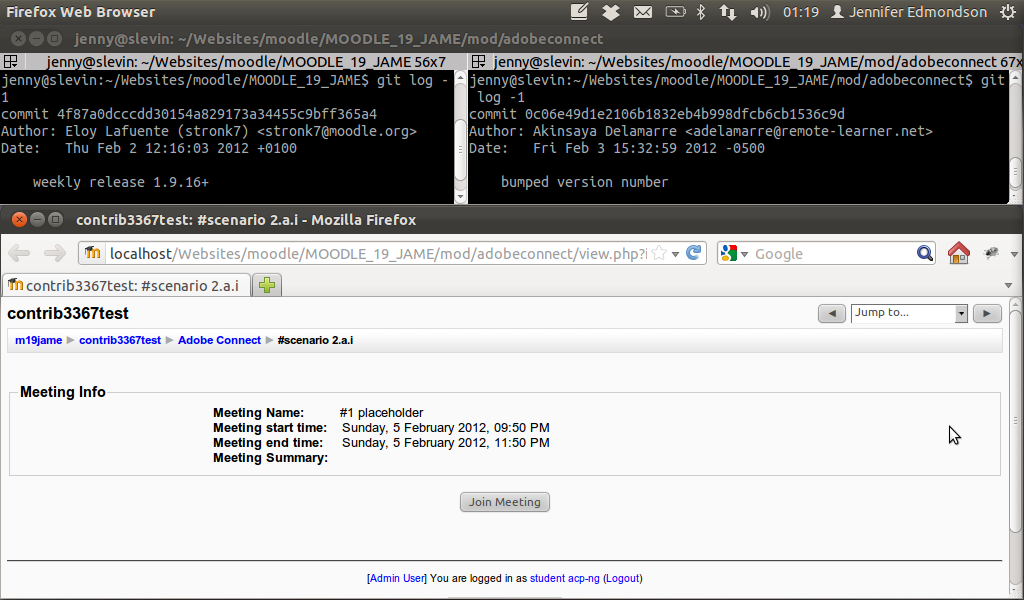Screen dimensions: 1024x600
Task: Open the Adobe Connect breadcrumb link
Action: pyautogui.click(x=219, y=340)
